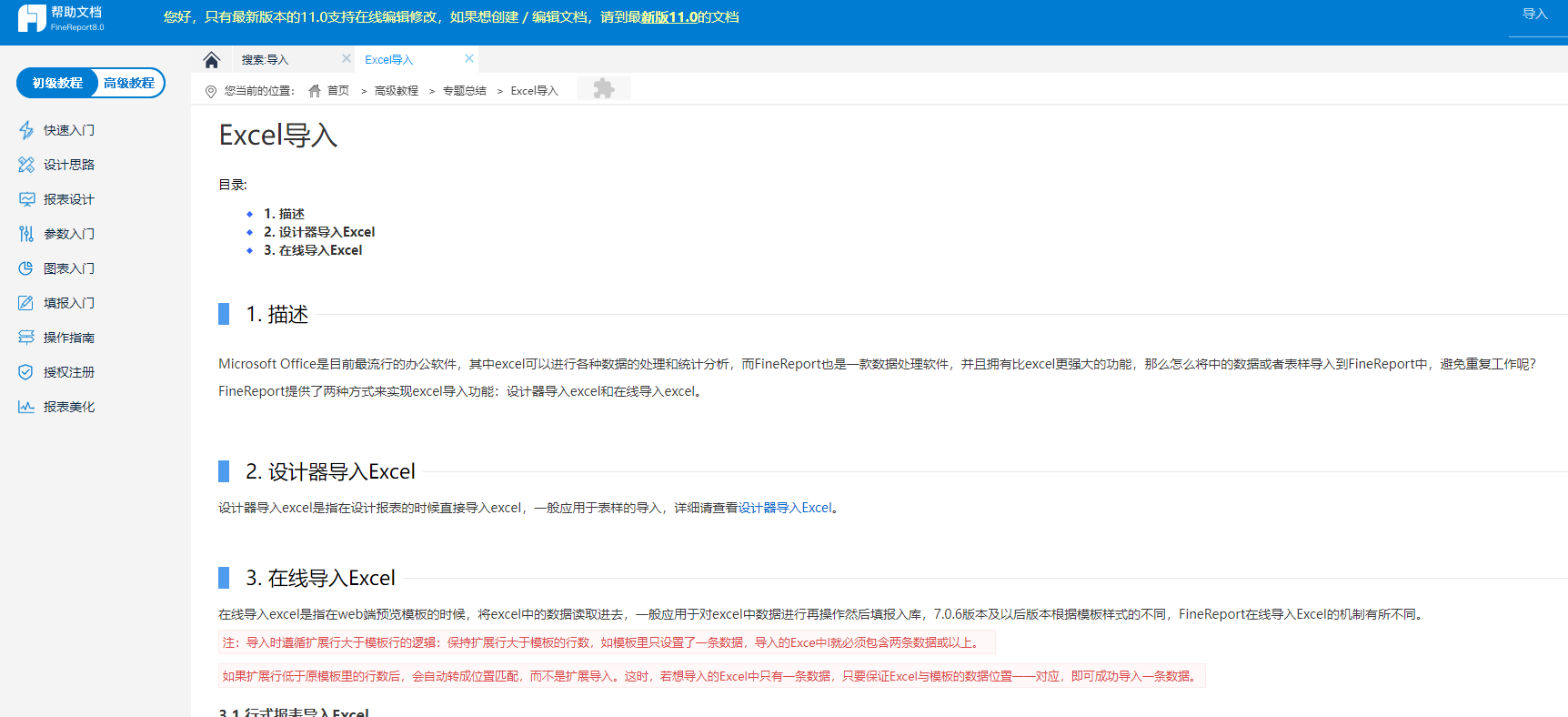Click the red note starting with 如果扩展行
The width and height of the screenshot is (1568, 717).
click(712, 676)
